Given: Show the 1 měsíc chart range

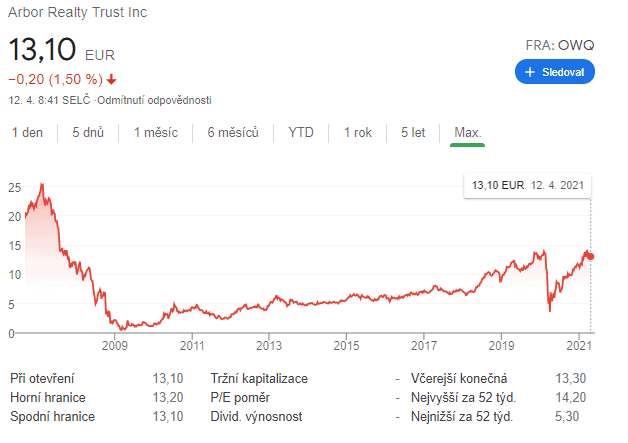Looking at the screenshot, I should [x=155, y=132].
